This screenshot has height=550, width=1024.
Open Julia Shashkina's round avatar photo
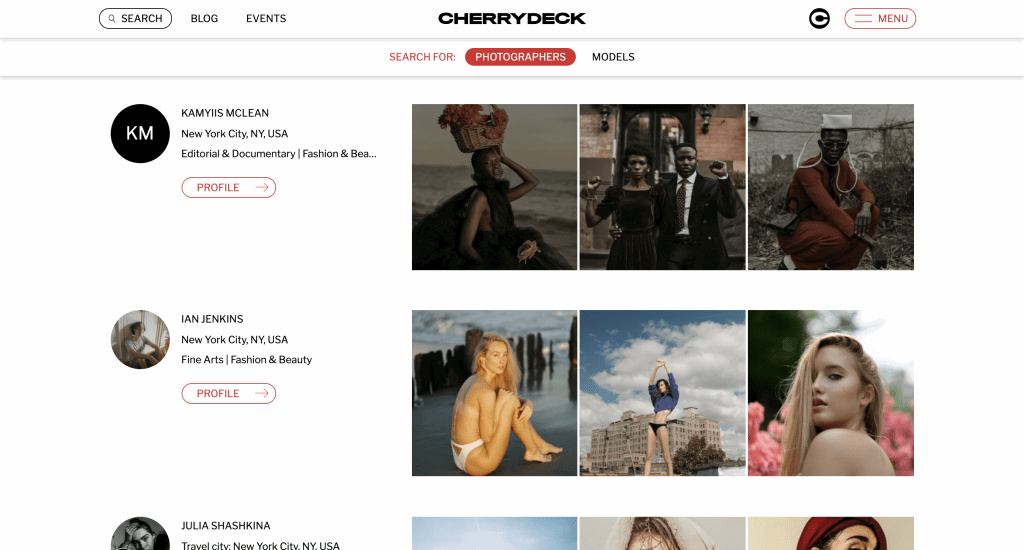[x=140, y=534]
